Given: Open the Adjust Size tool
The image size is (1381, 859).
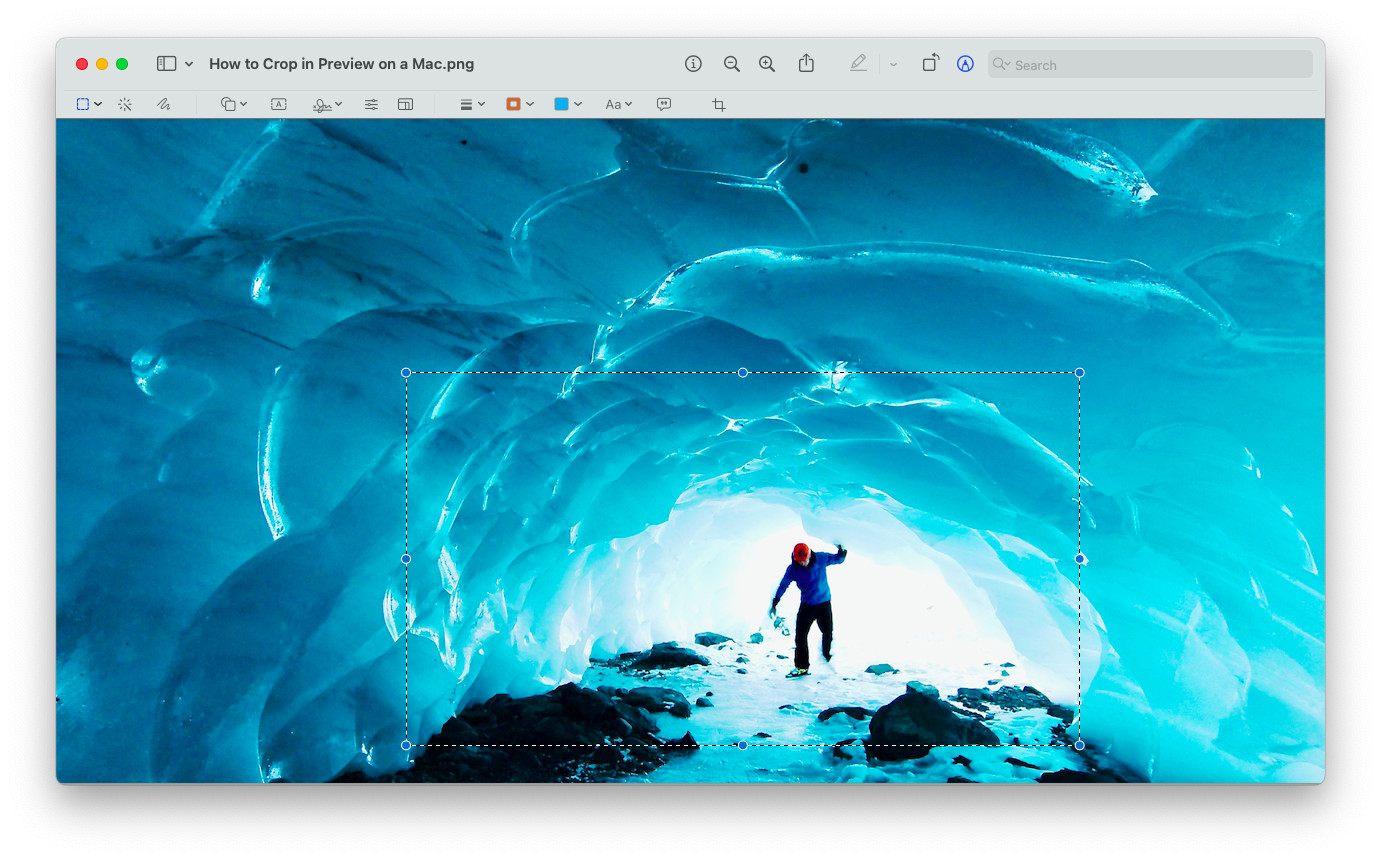Looking at the screenshot, I should pos(405,104).
